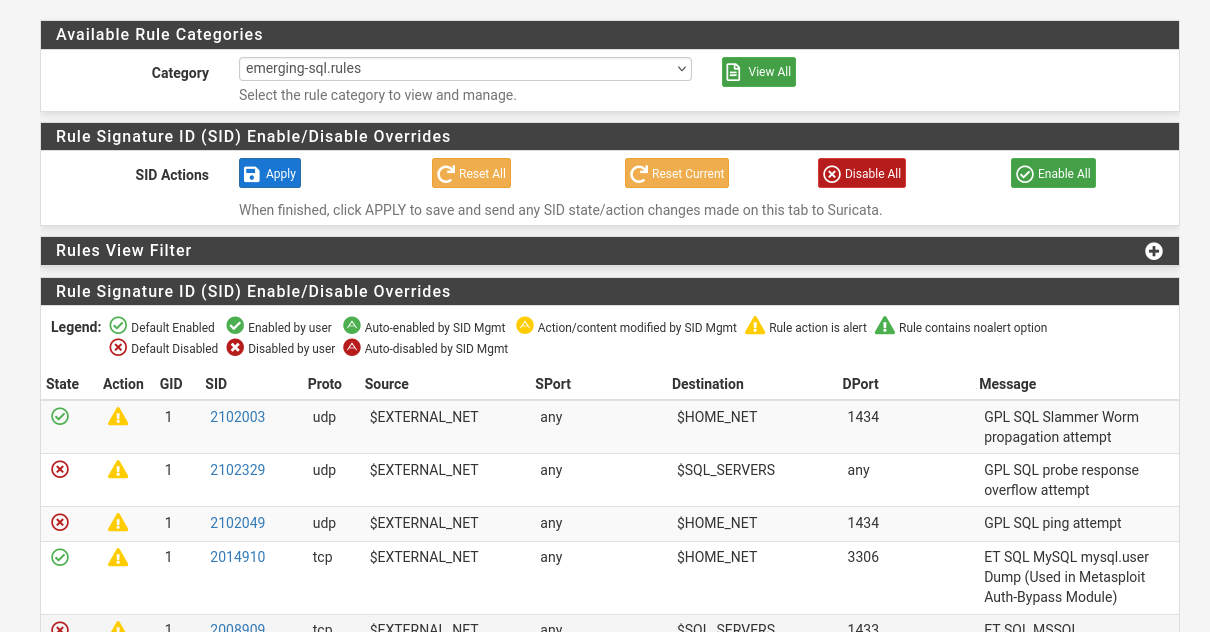Viewport: 1210px width, 632px height.
Task: Click the Disabled by user legend icon
Action: pos(235,348)
